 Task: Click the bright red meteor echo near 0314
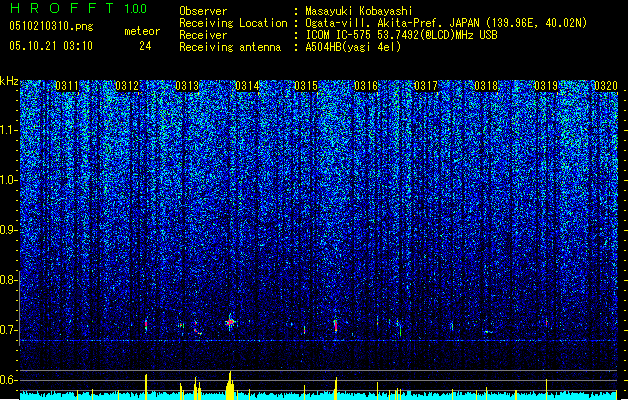230,322
